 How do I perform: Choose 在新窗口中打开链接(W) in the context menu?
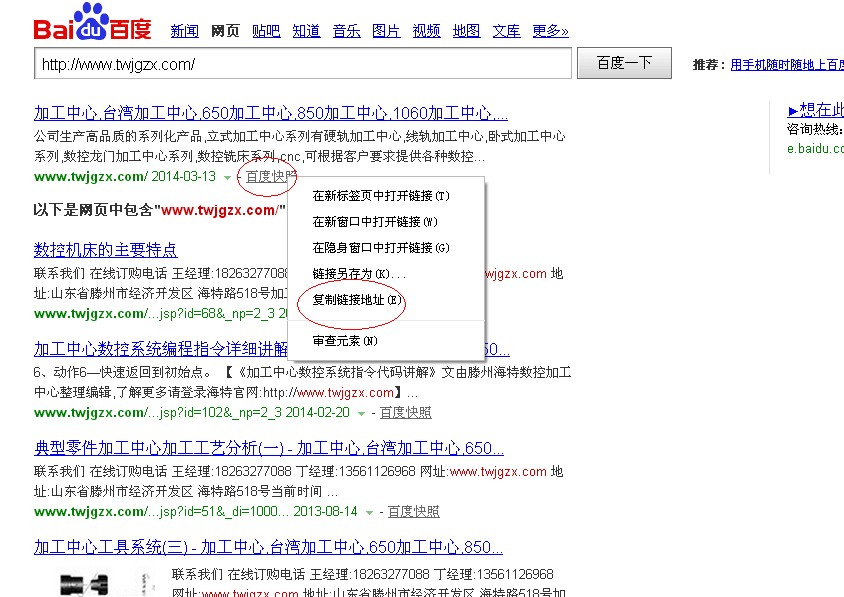click(375, 222)
